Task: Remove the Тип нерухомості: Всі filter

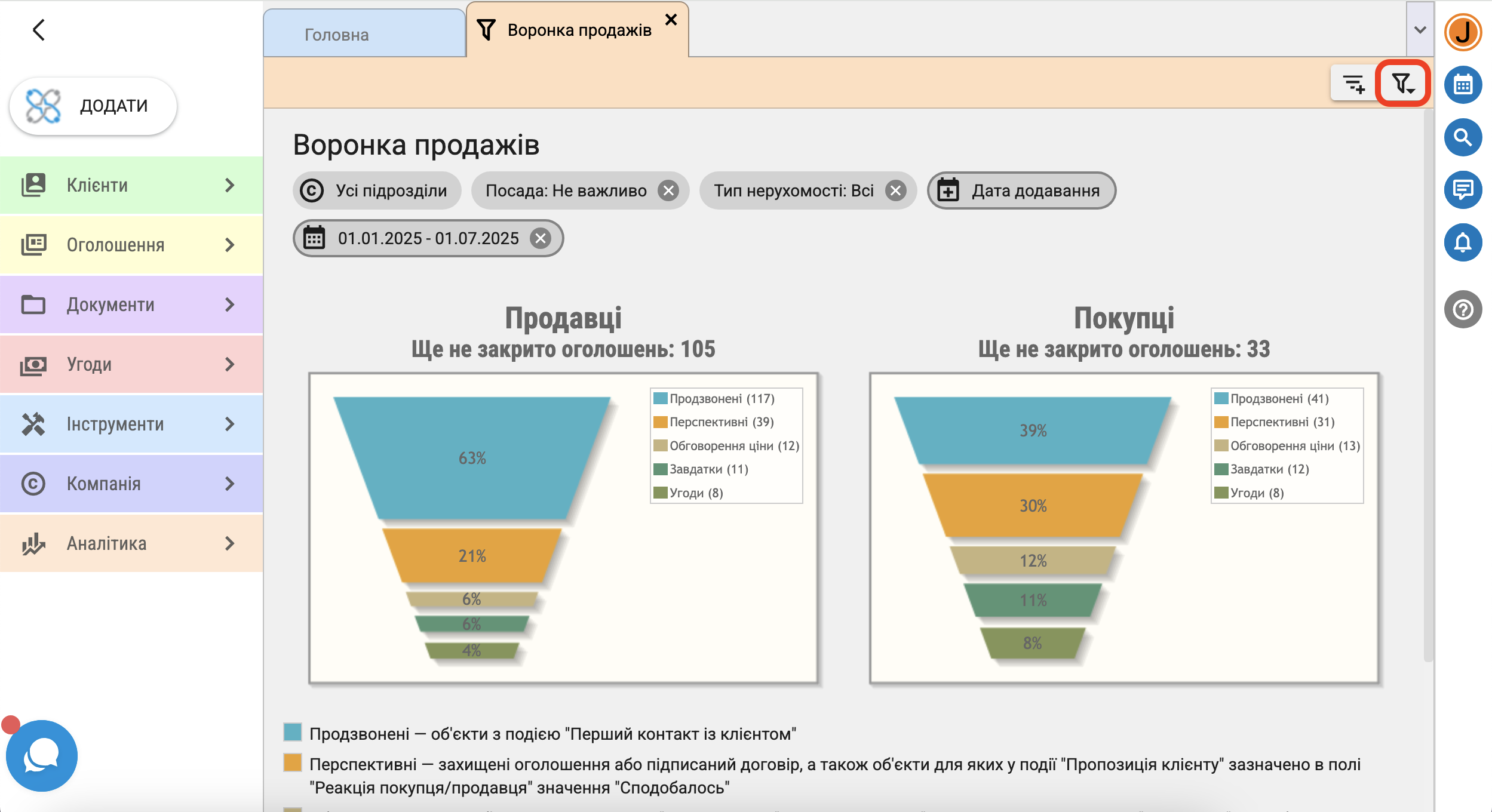Action: pyautogui.click(x=895, y=191)
